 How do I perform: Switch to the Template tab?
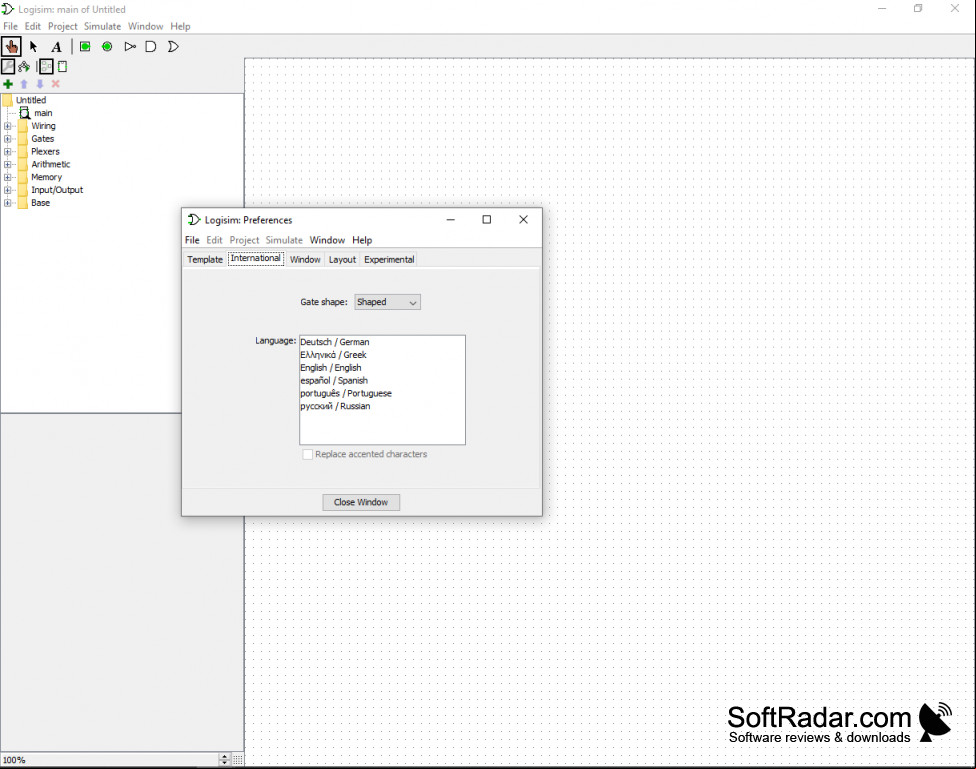coord(205,260)
